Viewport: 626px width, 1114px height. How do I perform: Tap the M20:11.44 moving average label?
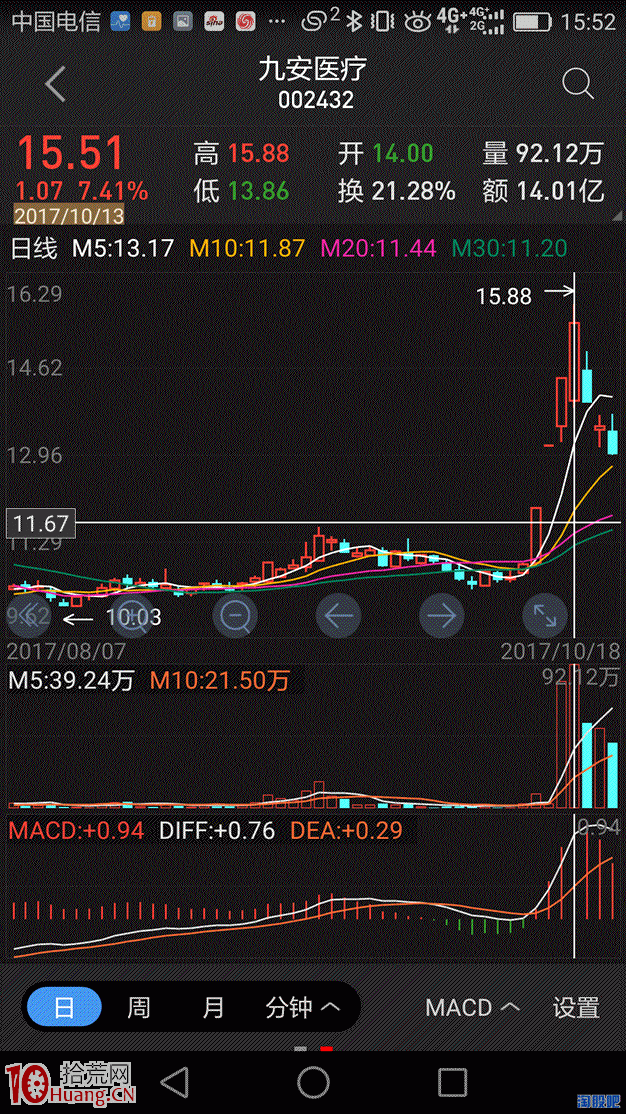click(x=379, y=248)
